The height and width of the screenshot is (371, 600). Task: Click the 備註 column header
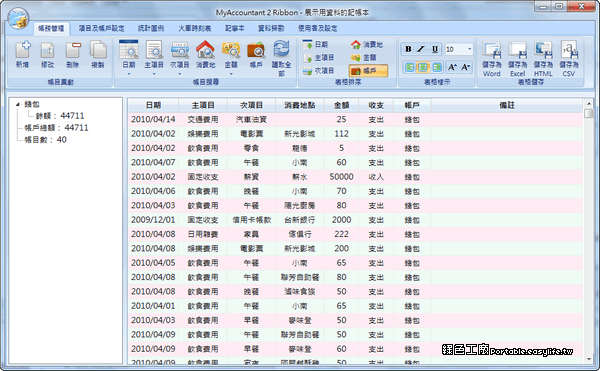[x=507, y=105]
